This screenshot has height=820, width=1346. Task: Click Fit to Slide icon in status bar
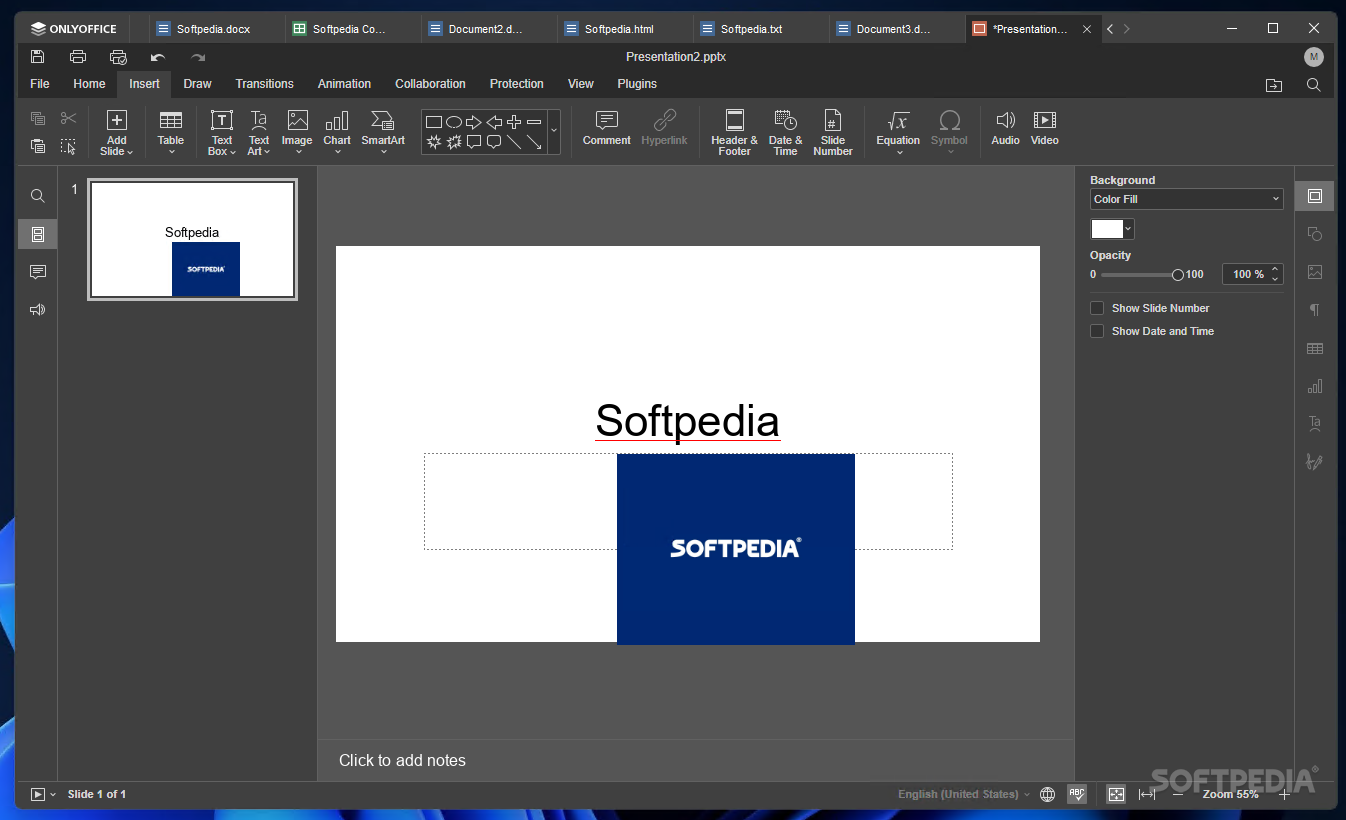[x=1116, y=794]
